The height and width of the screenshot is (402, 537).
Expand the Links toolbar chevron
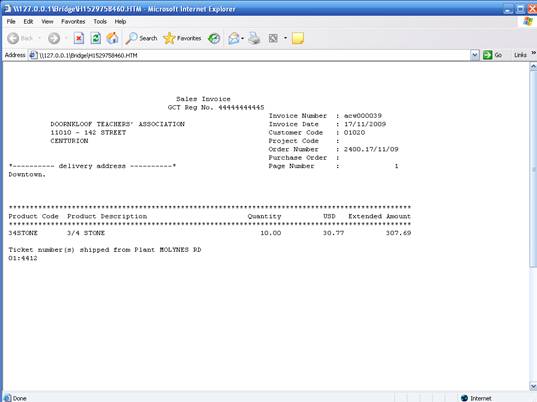(534, 53)
